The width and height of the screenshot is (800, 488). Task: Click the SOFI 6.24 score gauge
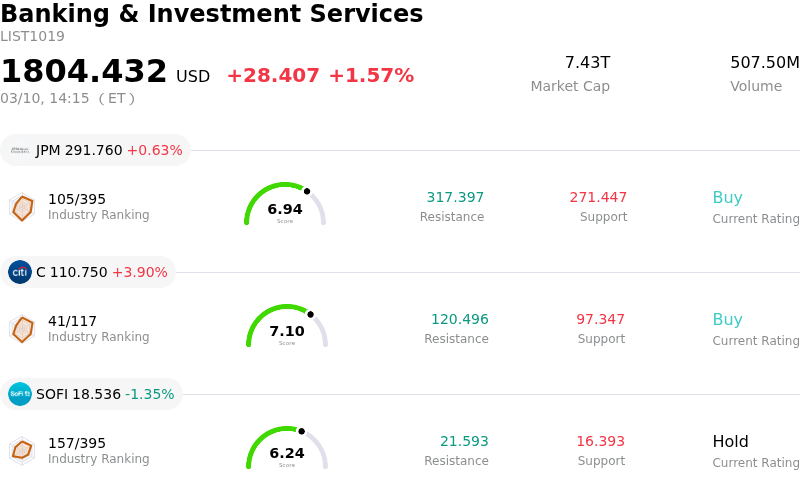[287, 449]
